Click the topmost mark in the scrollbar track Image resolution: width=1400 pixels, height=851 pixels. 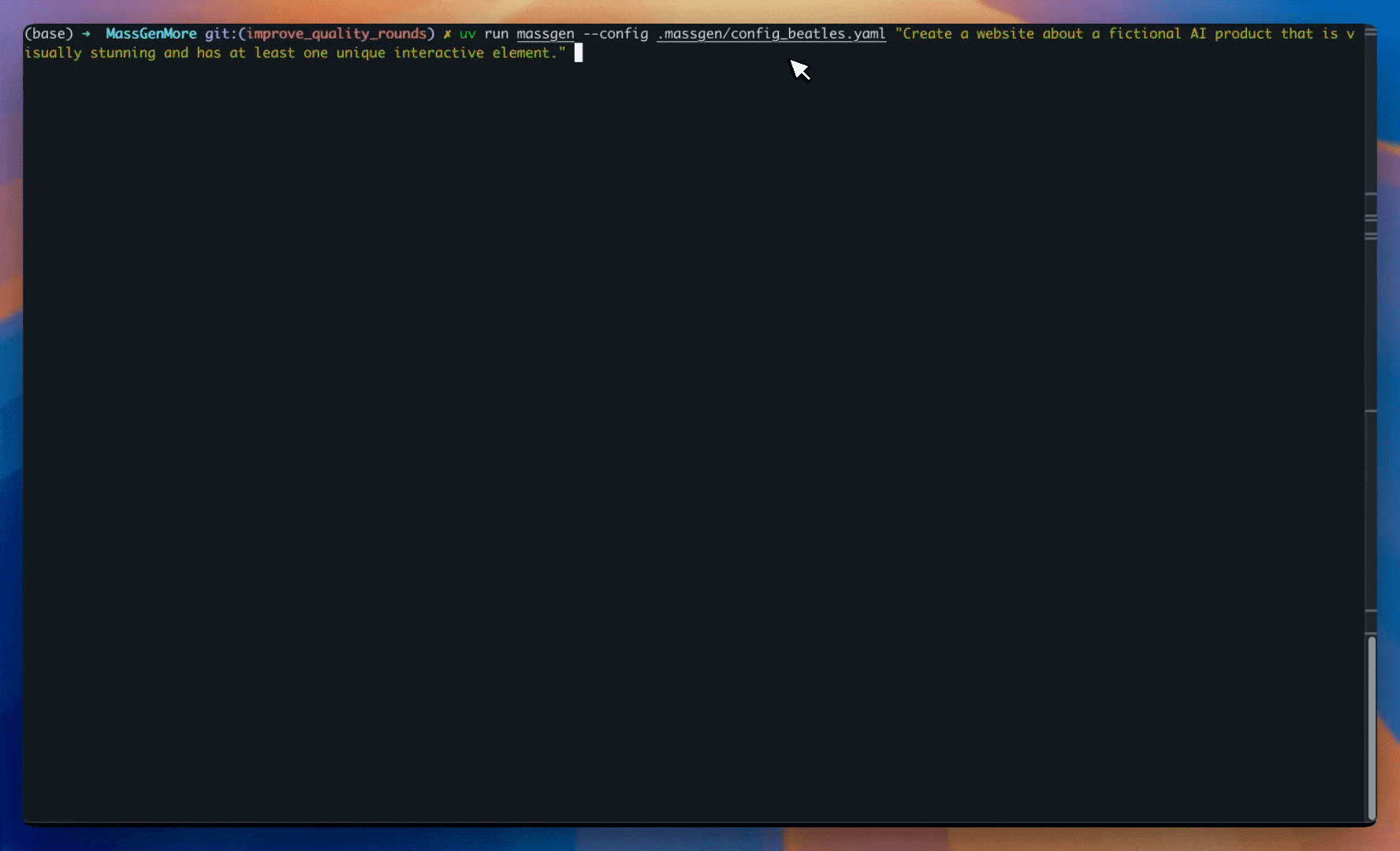pyautogui.click(x=1371, y=194)
